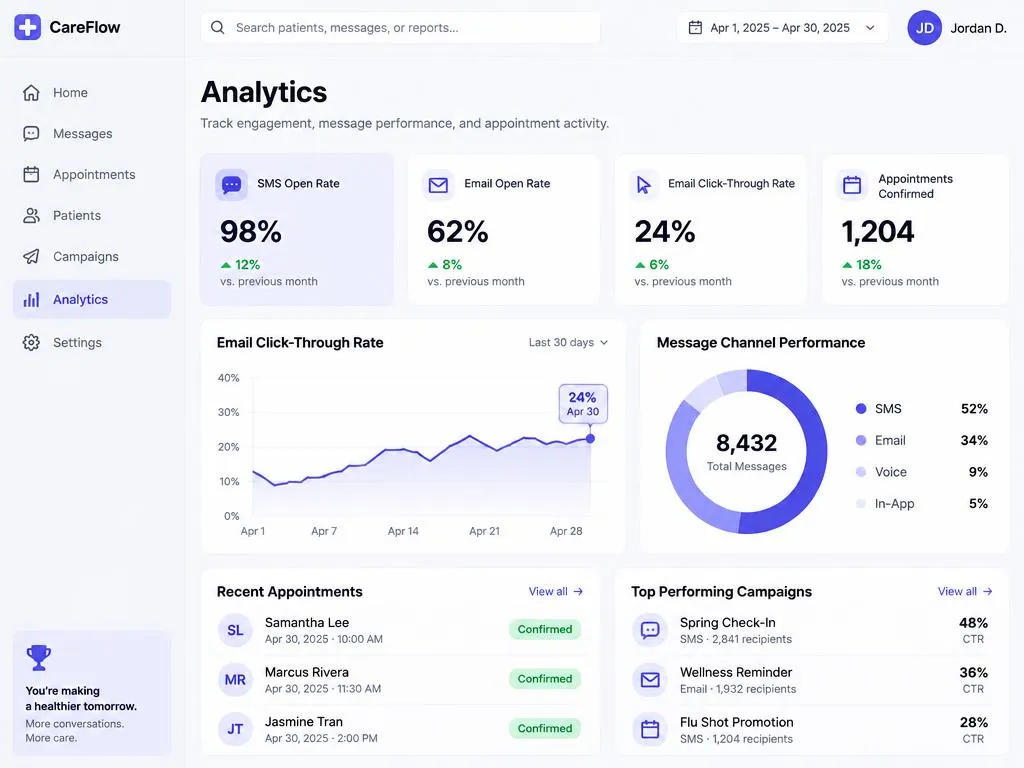Click the Home house icon in sidebar
The image size is (1024, 768).
click(x=31, y=93)
